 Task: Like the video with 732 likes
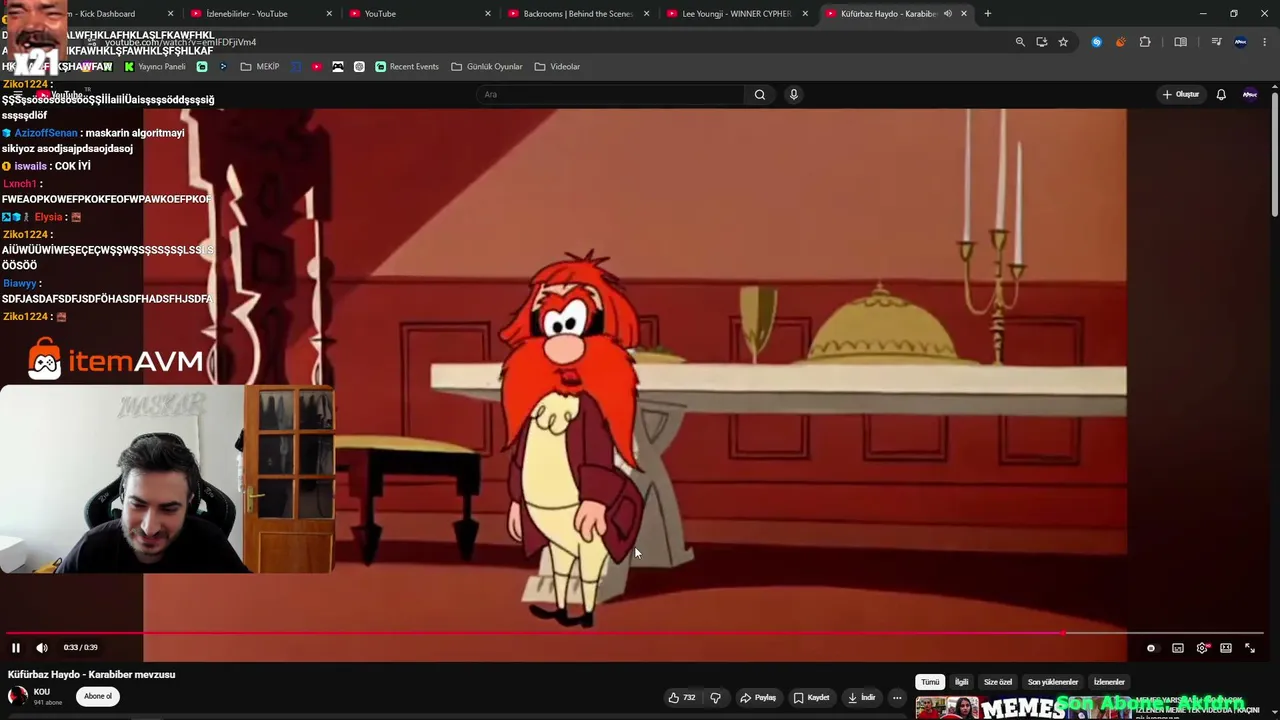[682, 698]
